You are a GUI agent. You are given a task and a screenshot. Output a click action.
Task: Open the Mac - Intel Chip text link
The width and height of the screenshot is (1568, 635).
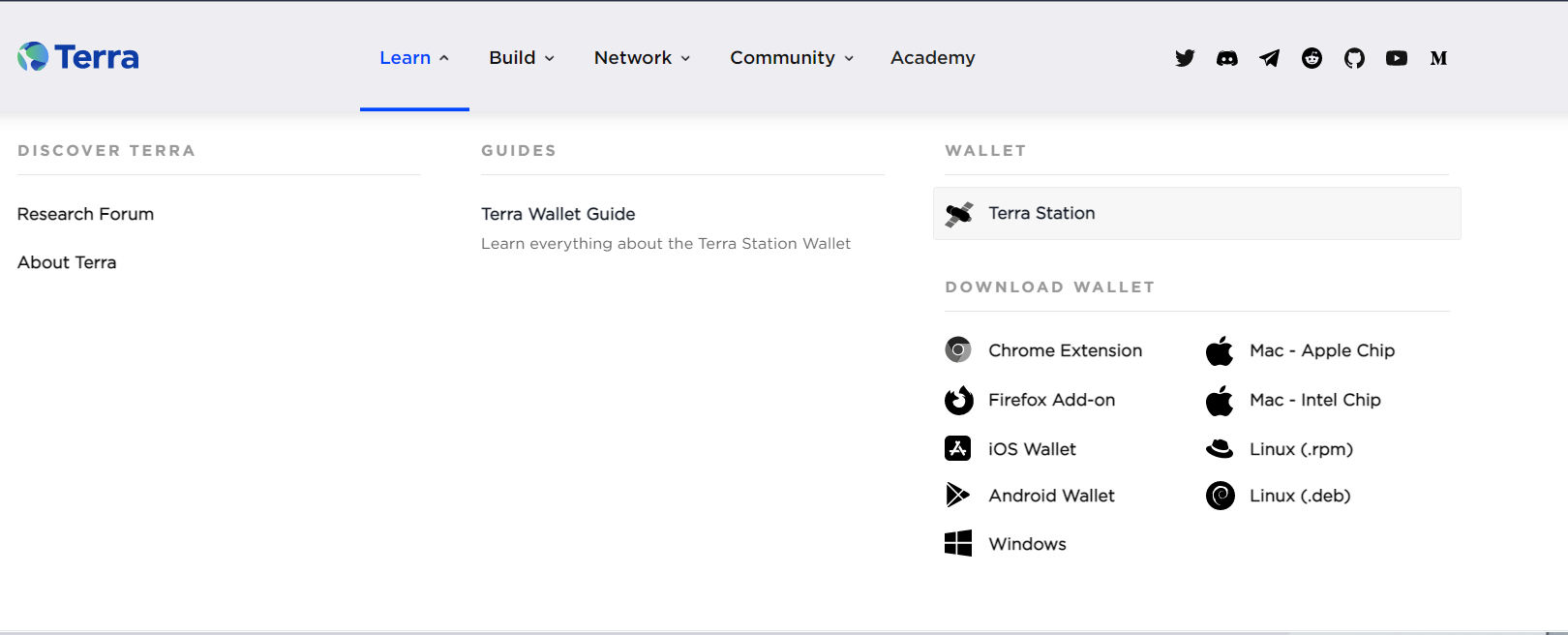pyautogui.click(x=1315, y=400)
